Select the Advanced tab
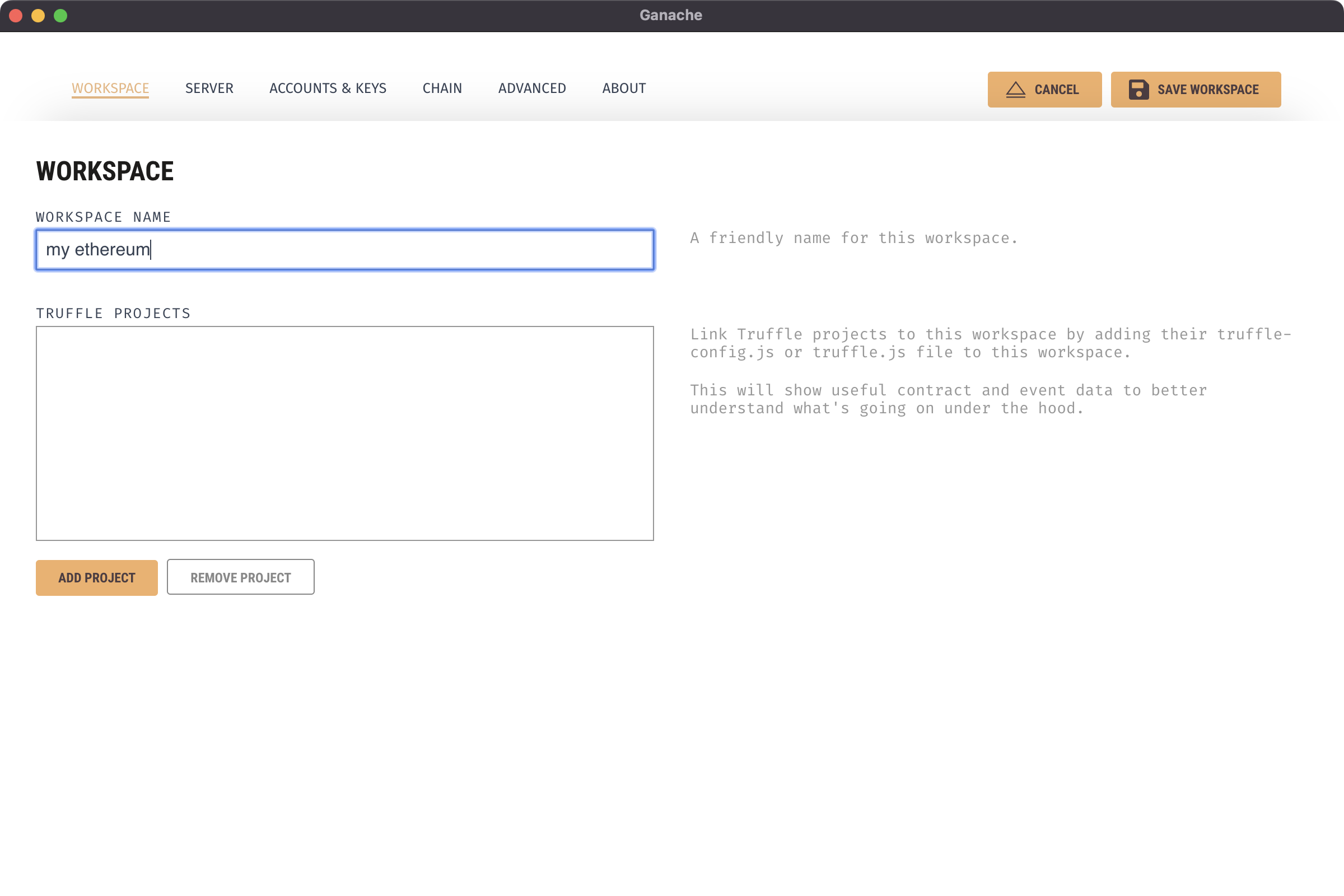Screen dimensions: 1344x896 click(532, 88)
